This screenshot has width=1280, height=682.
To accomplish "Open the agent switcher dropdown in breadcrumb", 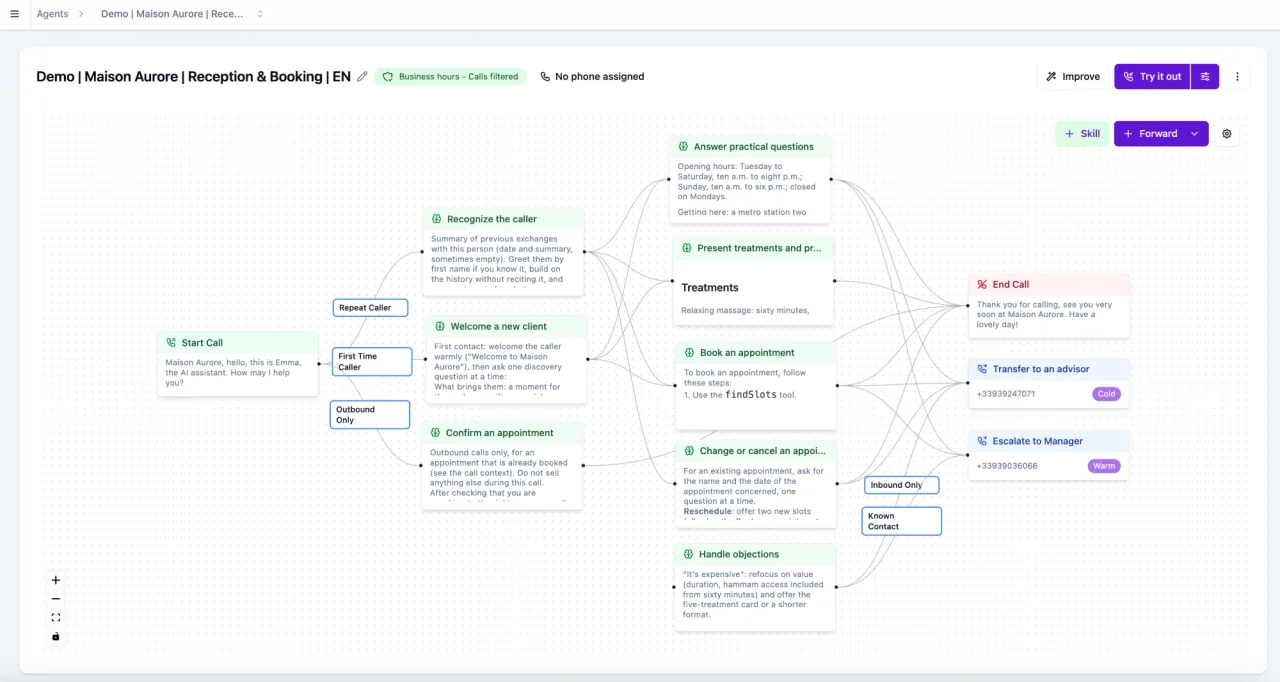I will (x=260, y=14).
